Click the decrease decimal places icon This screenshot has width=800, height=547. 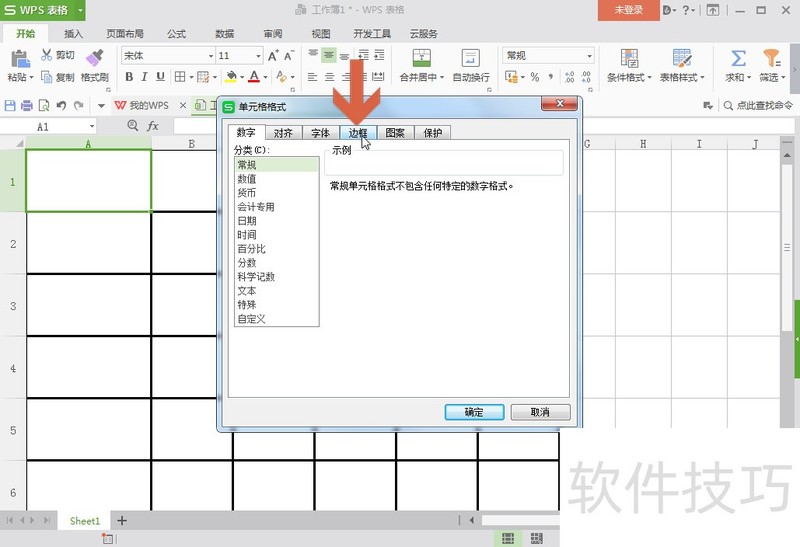tap(586, 77)
